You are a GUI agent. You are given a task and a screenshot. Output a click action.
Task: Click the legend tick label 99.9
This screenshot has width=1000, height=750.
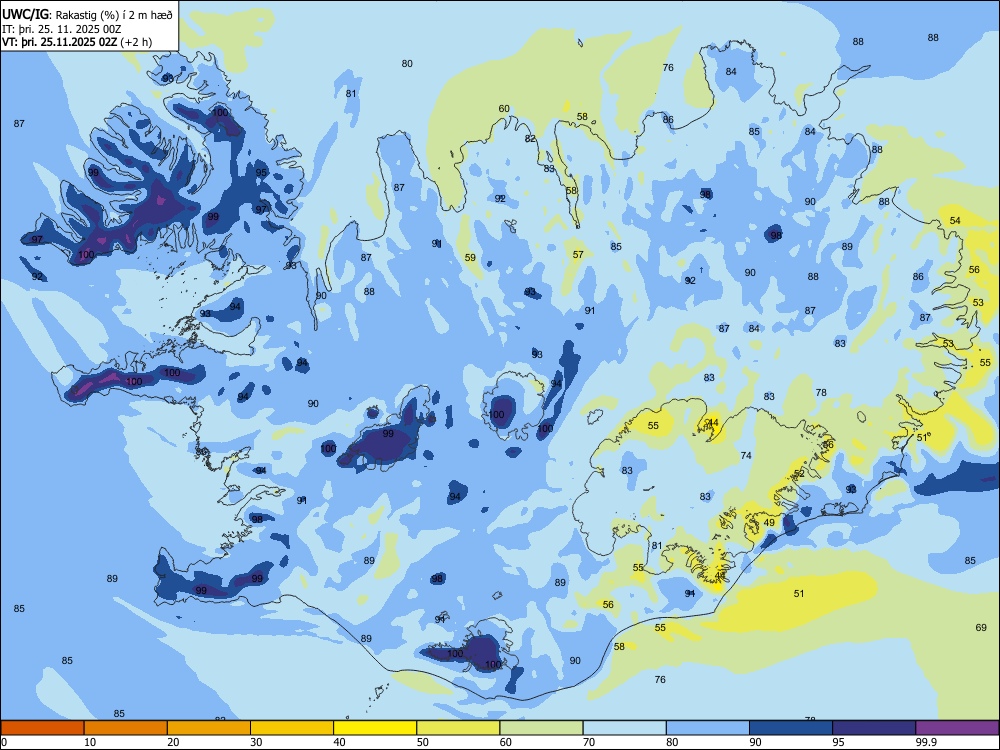point(925,742)
